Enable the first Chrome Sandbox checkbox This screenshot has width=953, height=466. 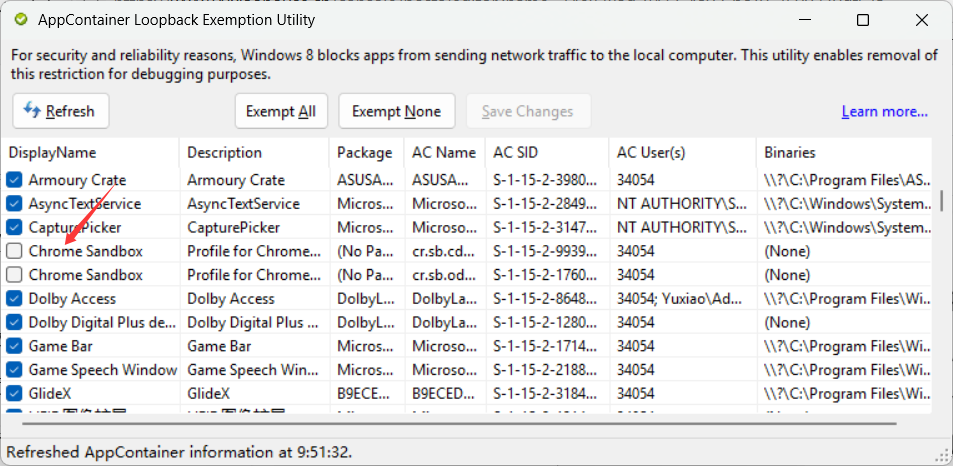coord(14,251)
